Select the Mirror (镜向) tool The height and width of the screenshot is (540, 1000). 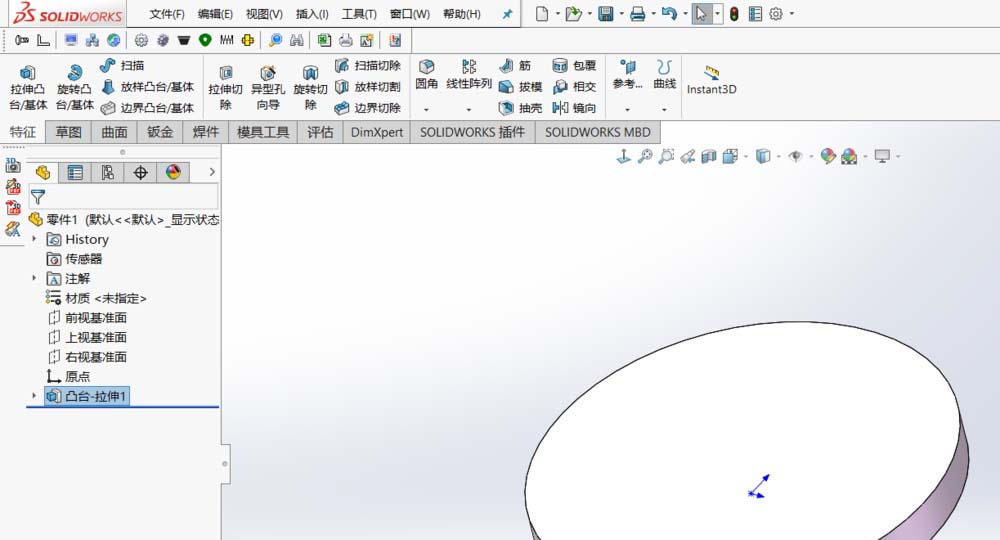[574, 108]
